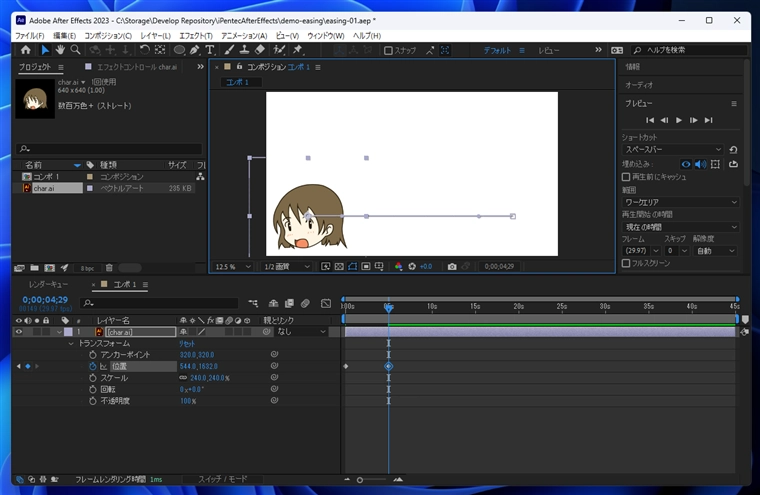The image size is (760, 495).
Task: Switch to デフォルト workspace
Action: tap(497, 50)
